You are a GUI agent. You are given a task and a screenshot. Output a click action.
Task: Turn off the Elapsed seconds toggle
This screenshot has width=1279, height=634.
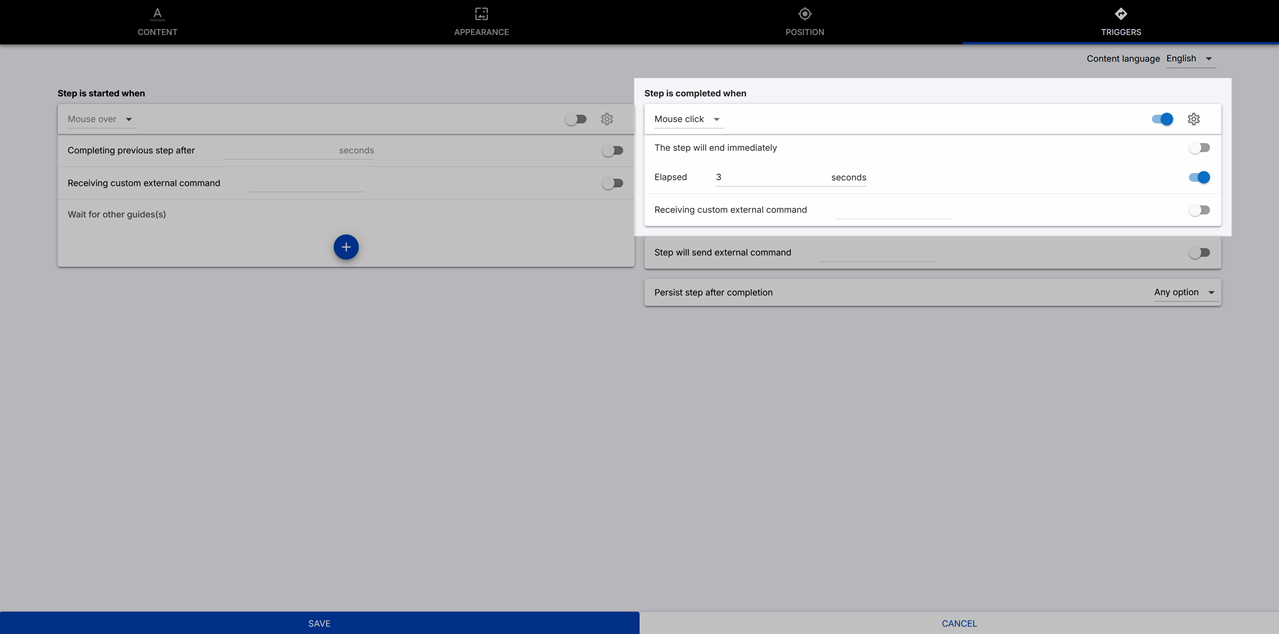click(x=1199, y=177)
